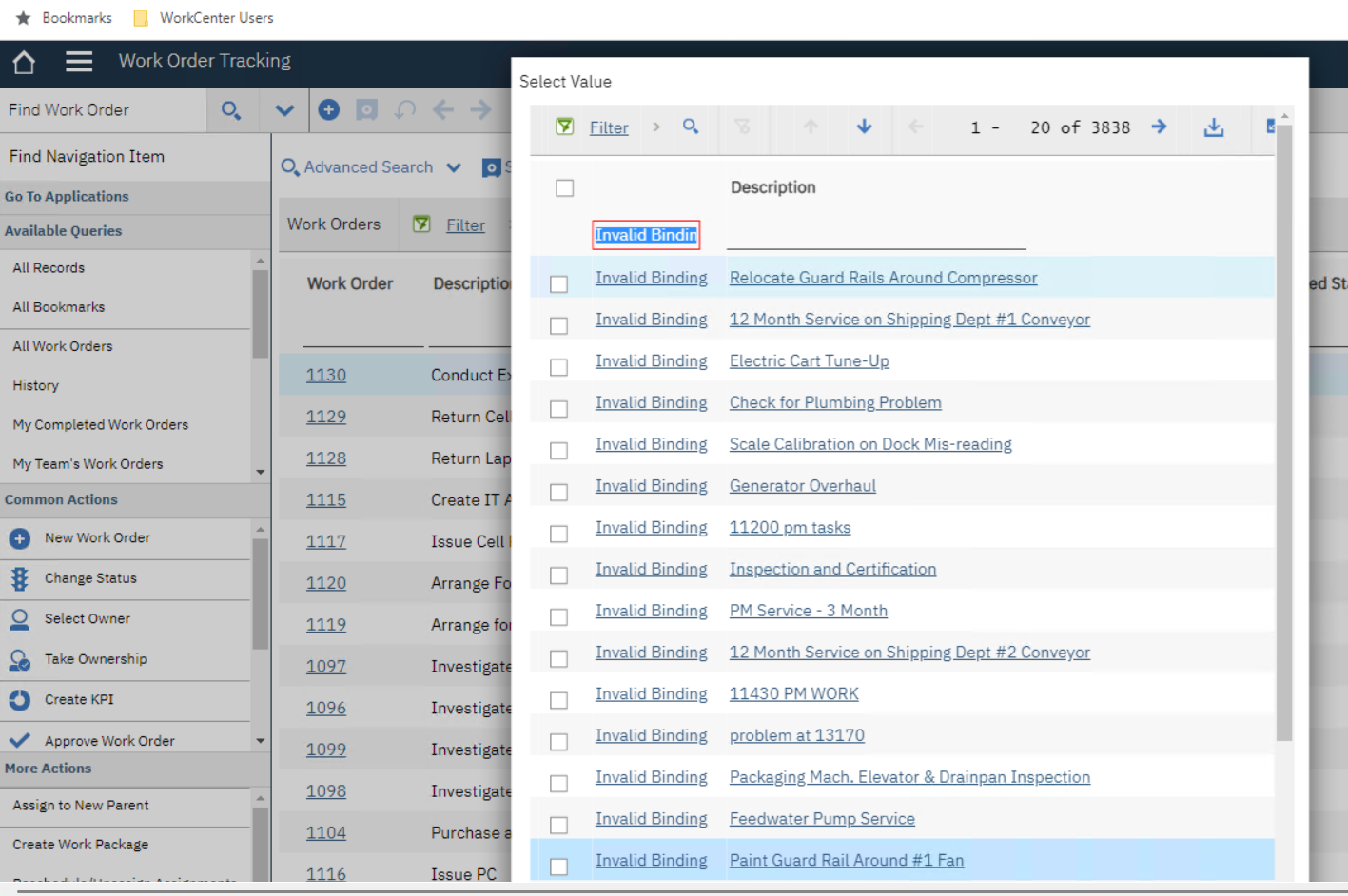This screenshot has width=1348, height=896.
Task: Click the Home icon in header
Action: pyautogui.click(x=24, y=63)
